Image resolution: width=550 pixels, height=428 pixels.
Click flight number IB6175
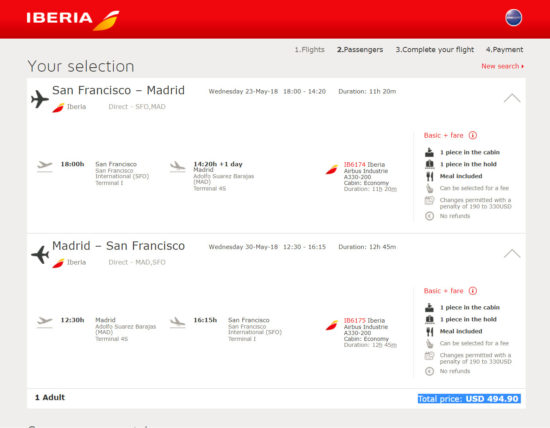coord(355,320)
